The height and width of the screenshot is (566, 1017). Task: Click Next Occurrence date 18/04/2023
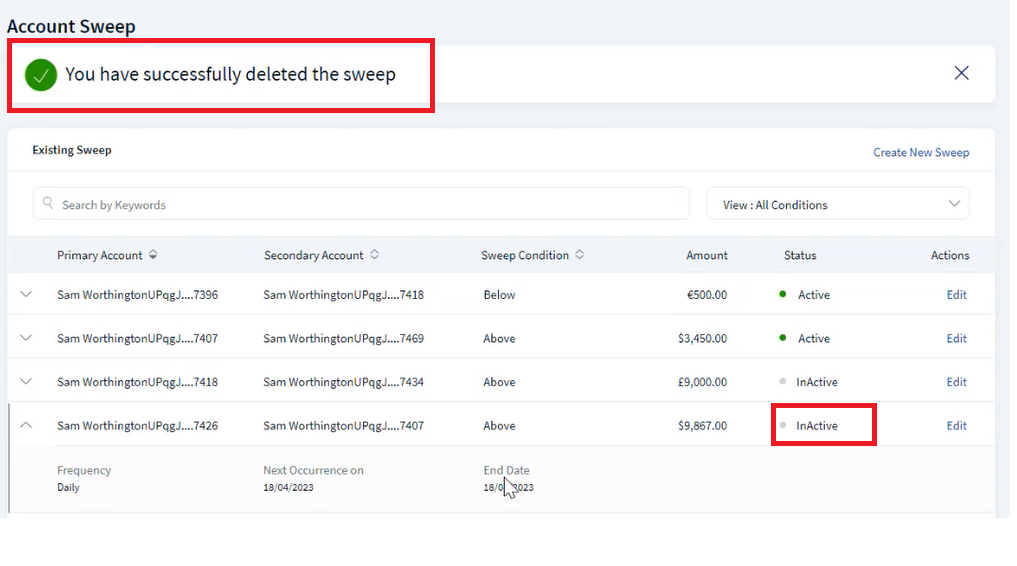[289, 488]
